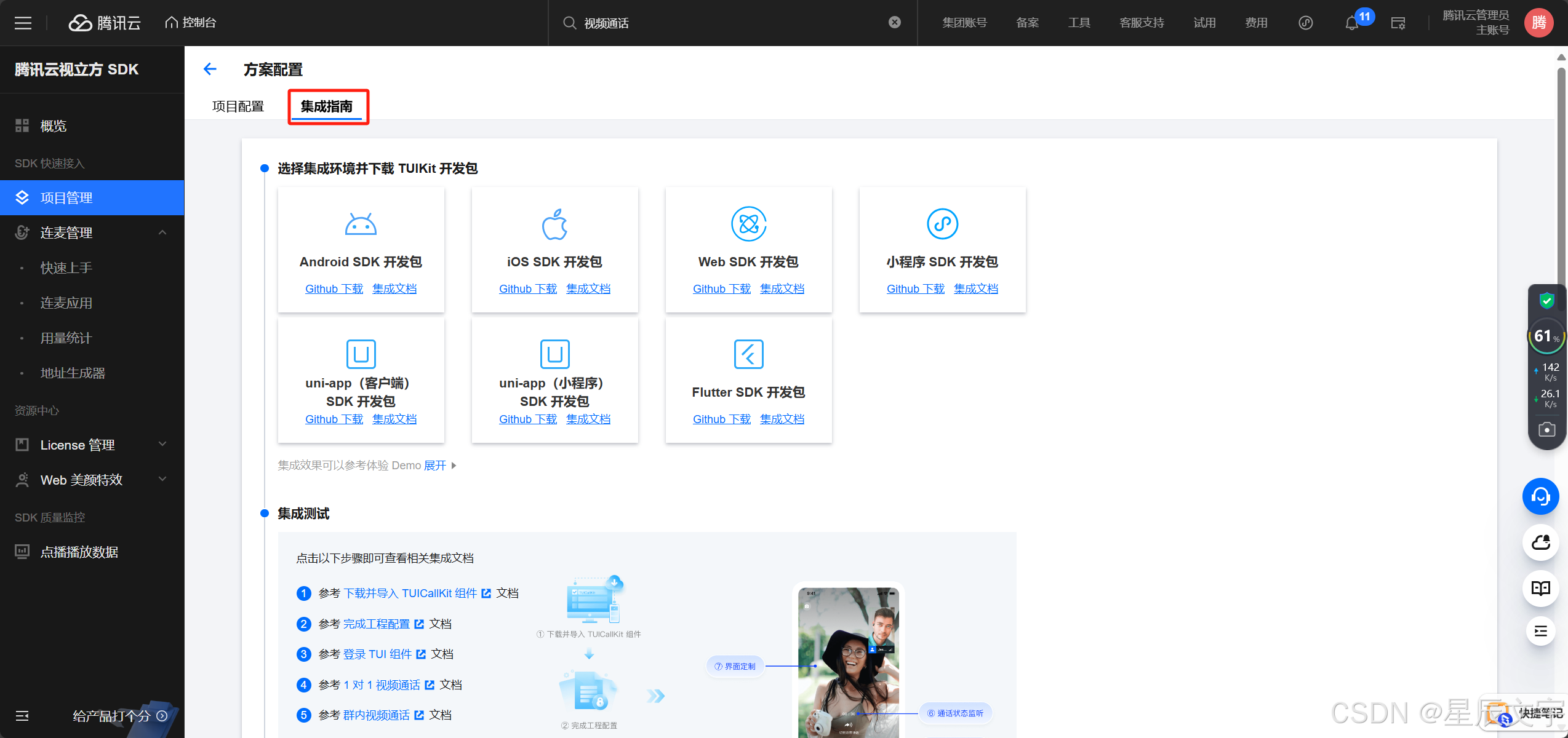Click the floating book documentation icon
Viewport: 1568px width, 738px height.
1540,589
